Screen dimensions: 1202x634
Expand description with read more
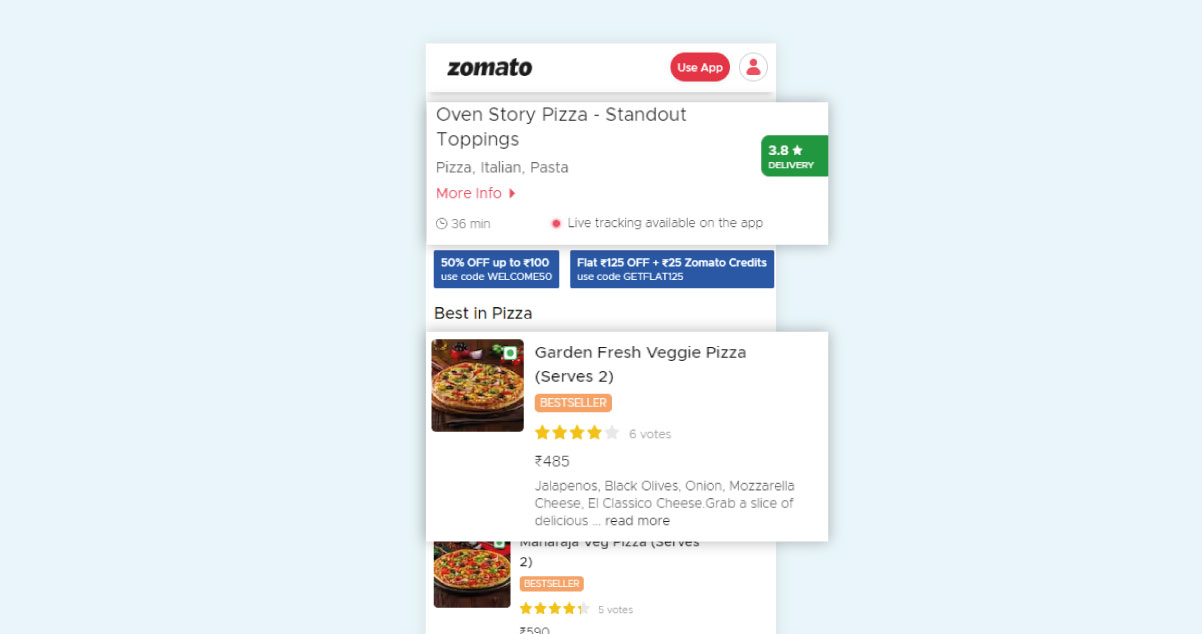click(x=637, y=521)
